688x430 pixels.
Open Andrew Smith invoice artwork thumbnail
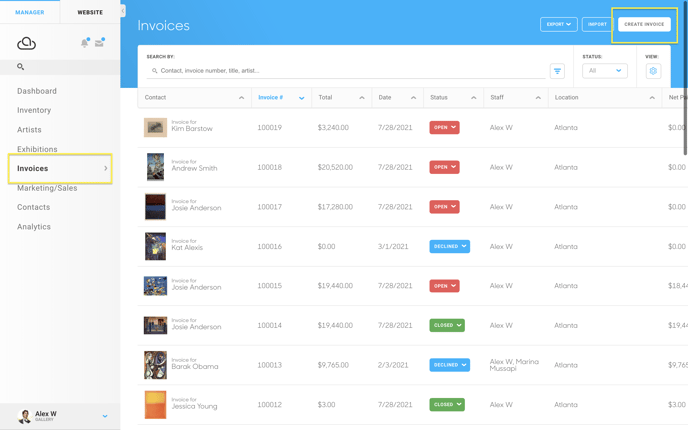[155, 167]
